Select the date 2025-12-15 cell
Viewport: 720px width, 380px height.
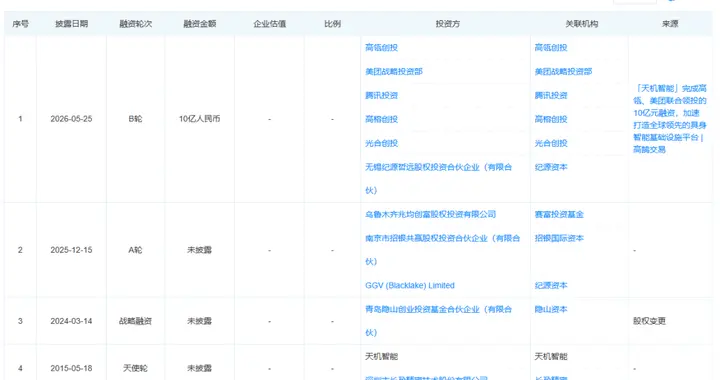(x=71, y=250)
